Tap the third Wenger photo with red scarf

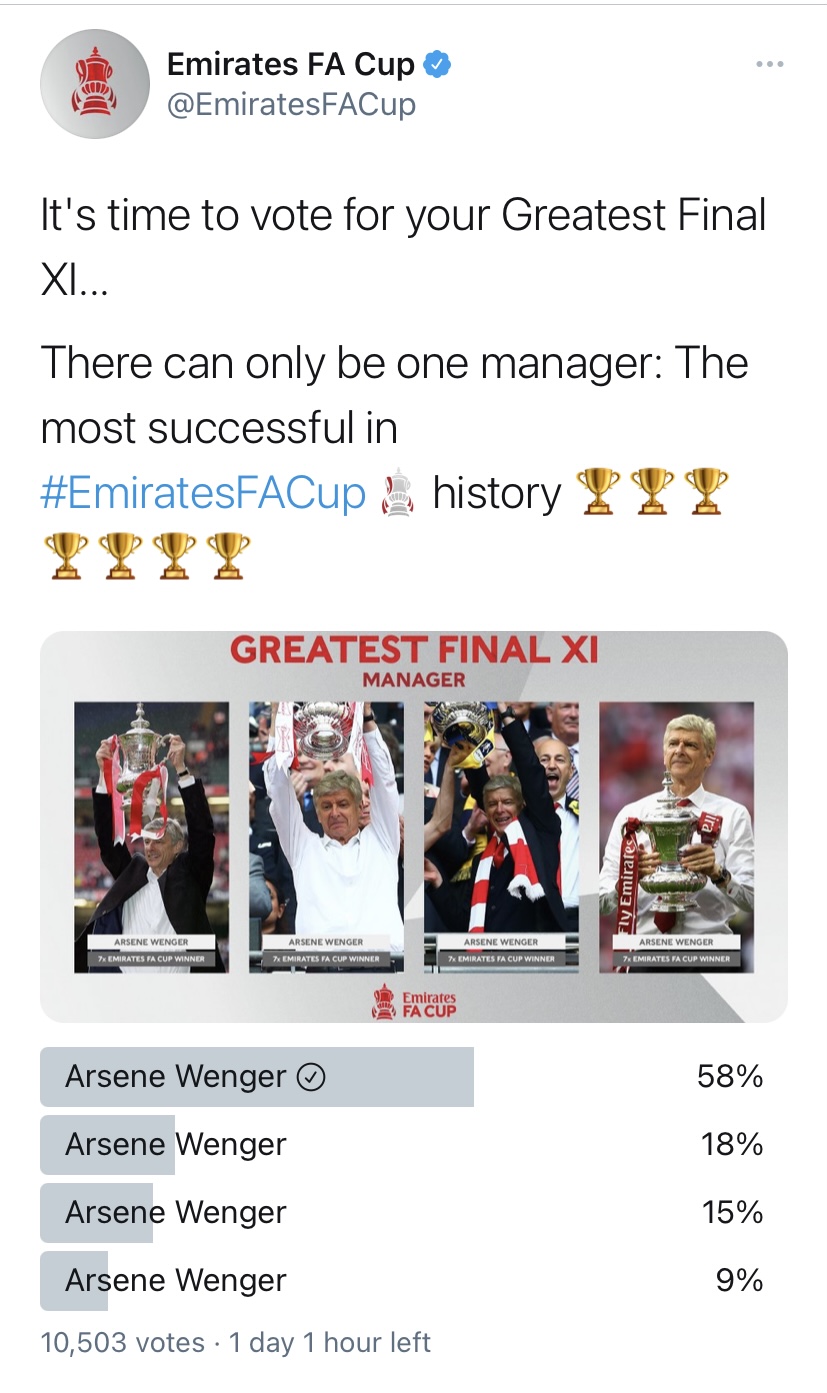[x=501, y=837]
